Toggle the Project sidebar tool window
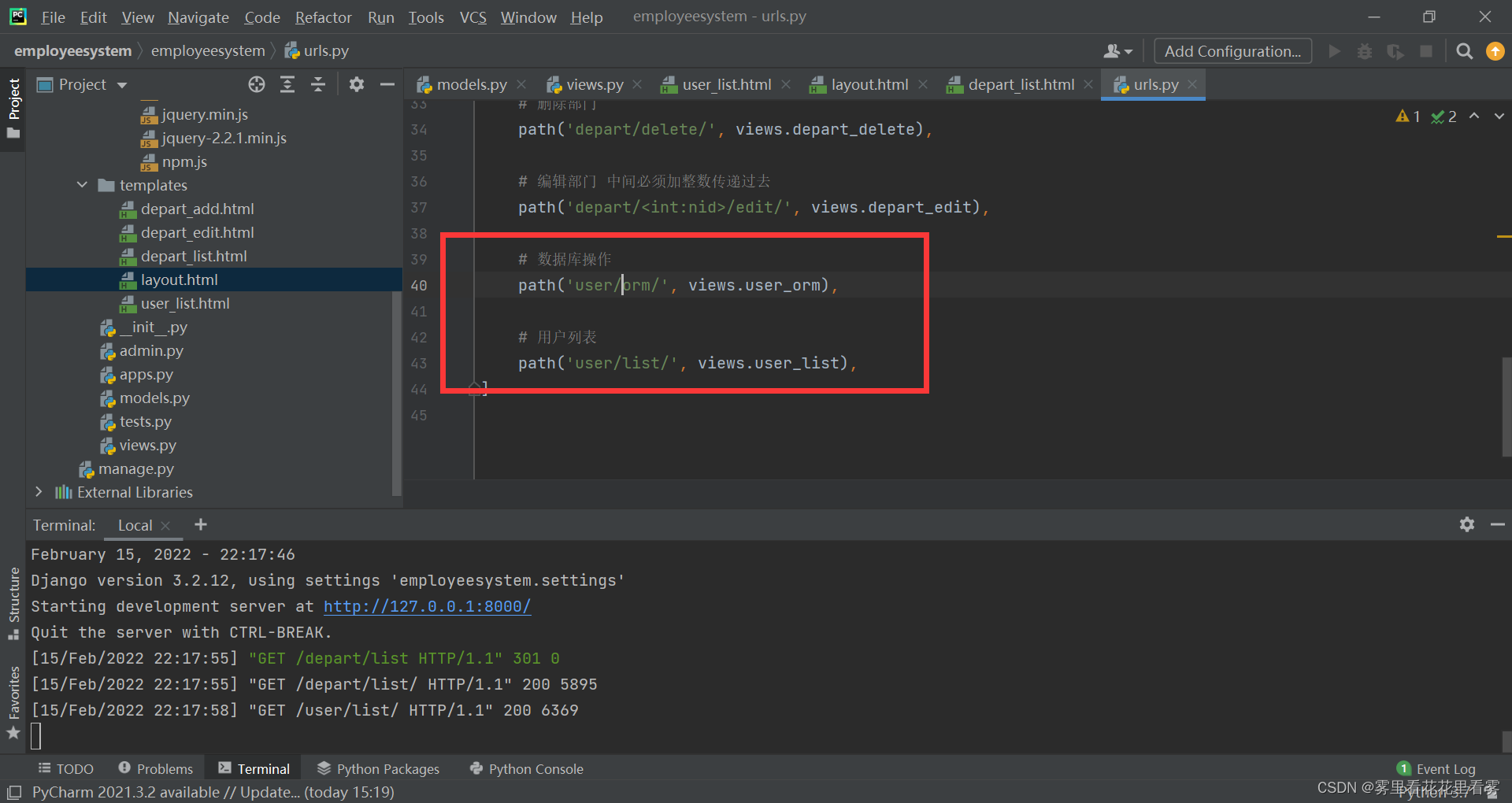Image resolution: width=1512 pixels, height=803 pixels. click(13, 108)
